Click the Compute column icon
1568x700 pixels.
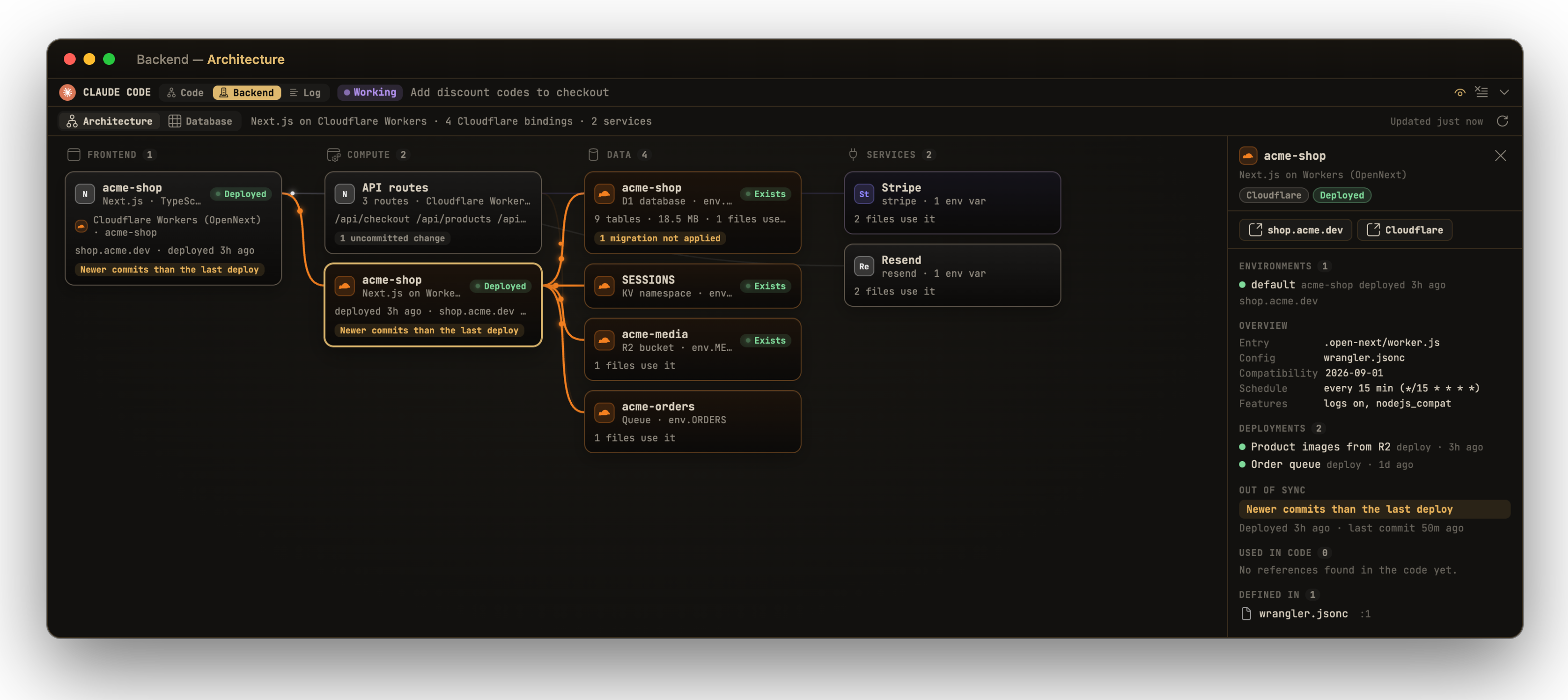(334, 155)
